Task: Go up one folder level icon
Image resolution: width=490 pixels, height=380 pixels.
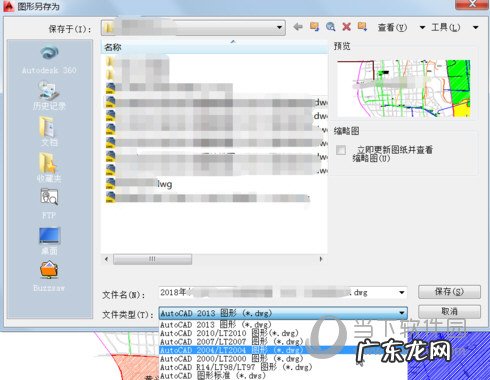Action: click(x=314, y=27)
